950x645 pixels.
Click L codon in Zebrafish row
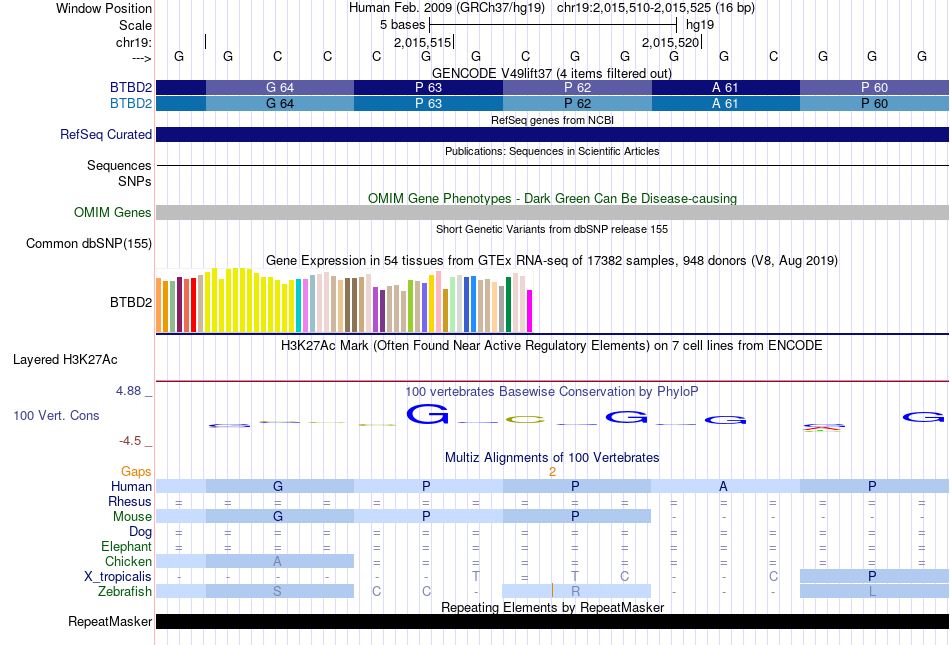point(872,592)
